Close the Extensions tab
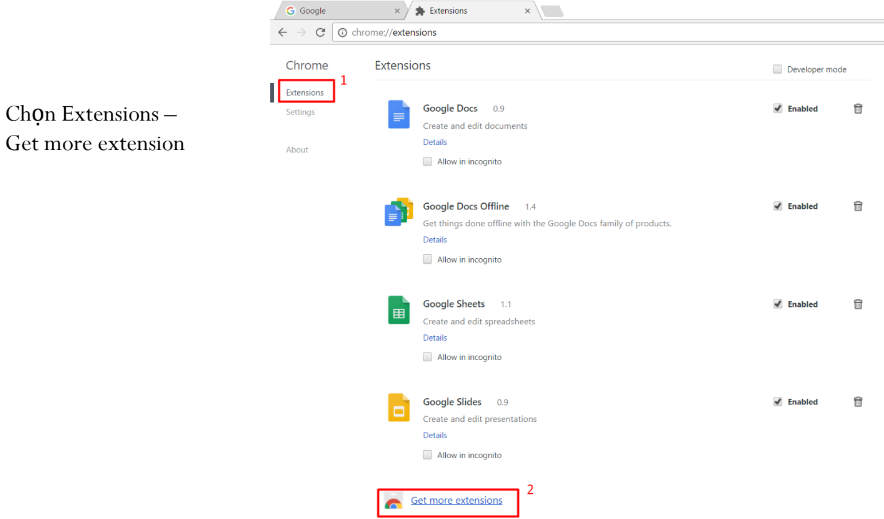This screenshot has height=519, width=884. pos(528,11)
